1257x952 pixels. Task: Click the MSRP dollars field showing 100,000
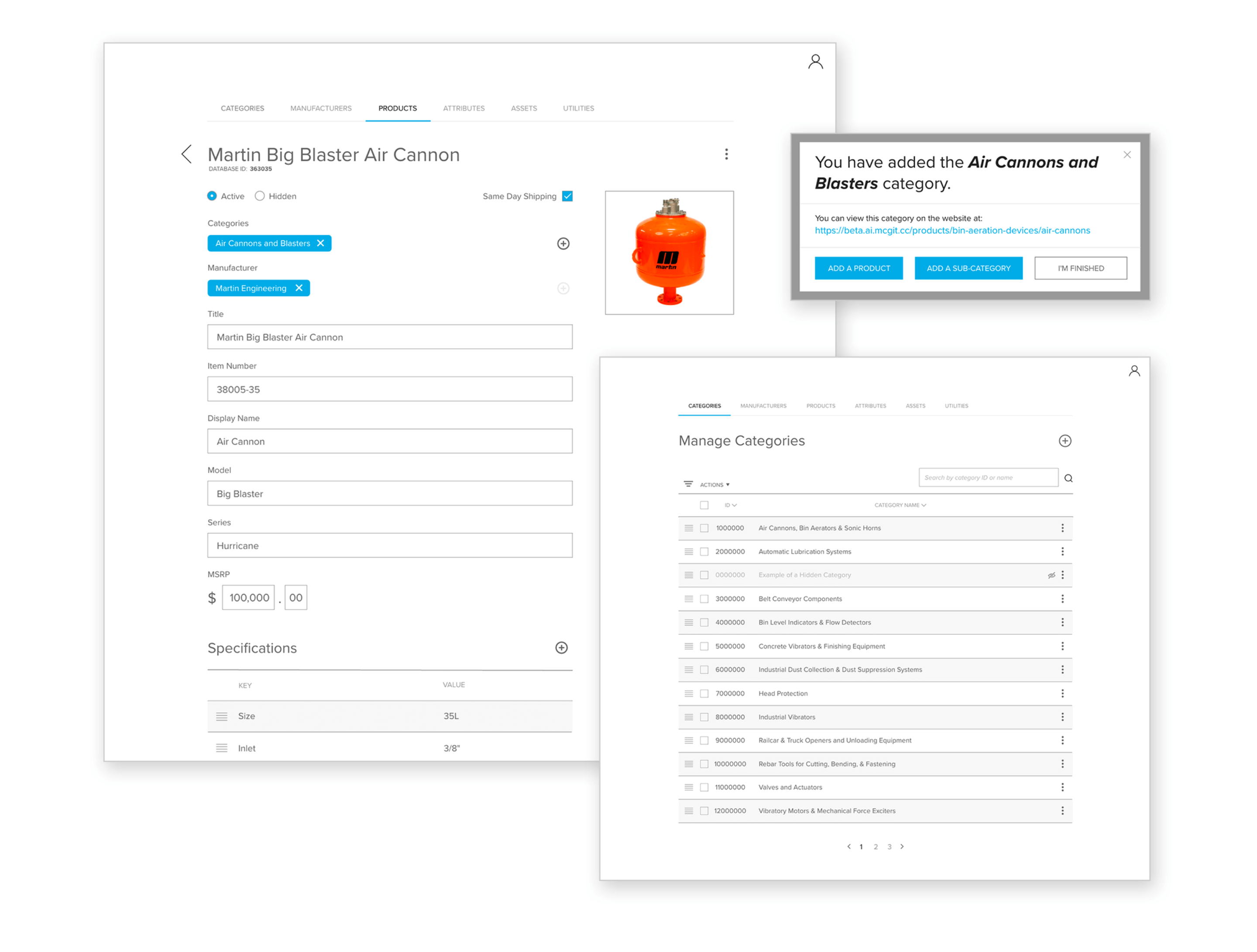pos(248,598)
